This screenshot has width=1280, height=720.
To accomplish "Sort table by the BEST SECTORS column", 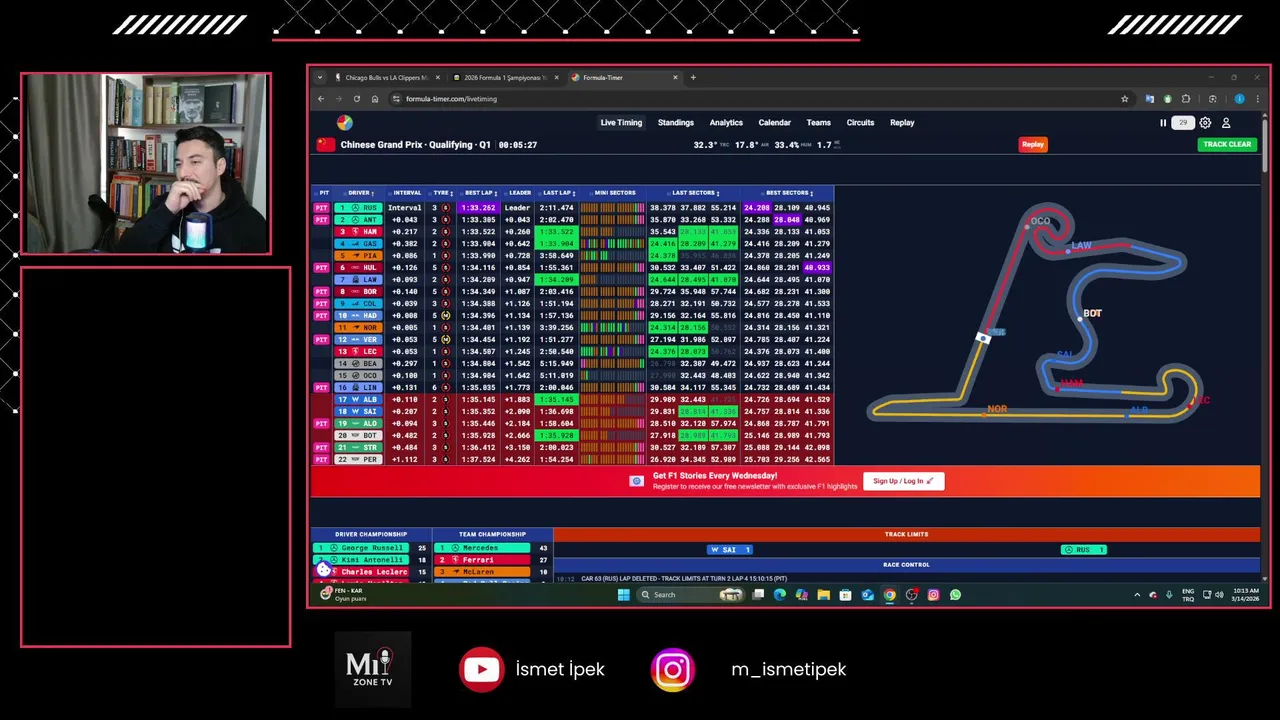I will tap(789, 193).
